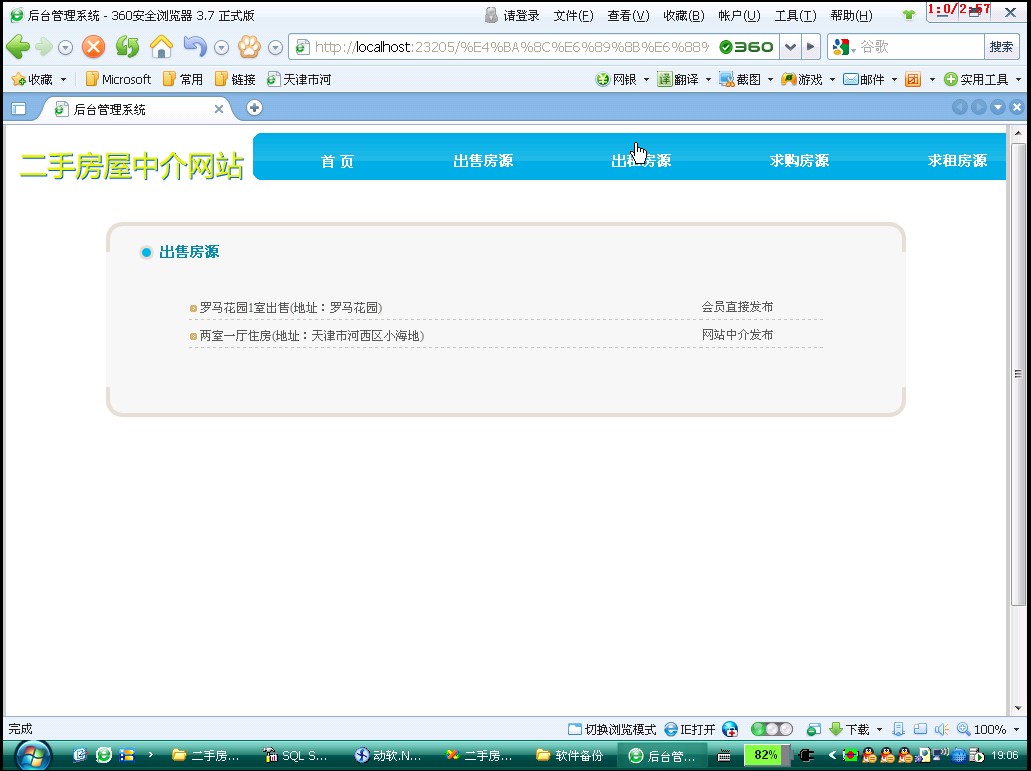Open the 文件(F) menu
Viewport: 1031px width, 771px height.
click(x=573, y=15)
